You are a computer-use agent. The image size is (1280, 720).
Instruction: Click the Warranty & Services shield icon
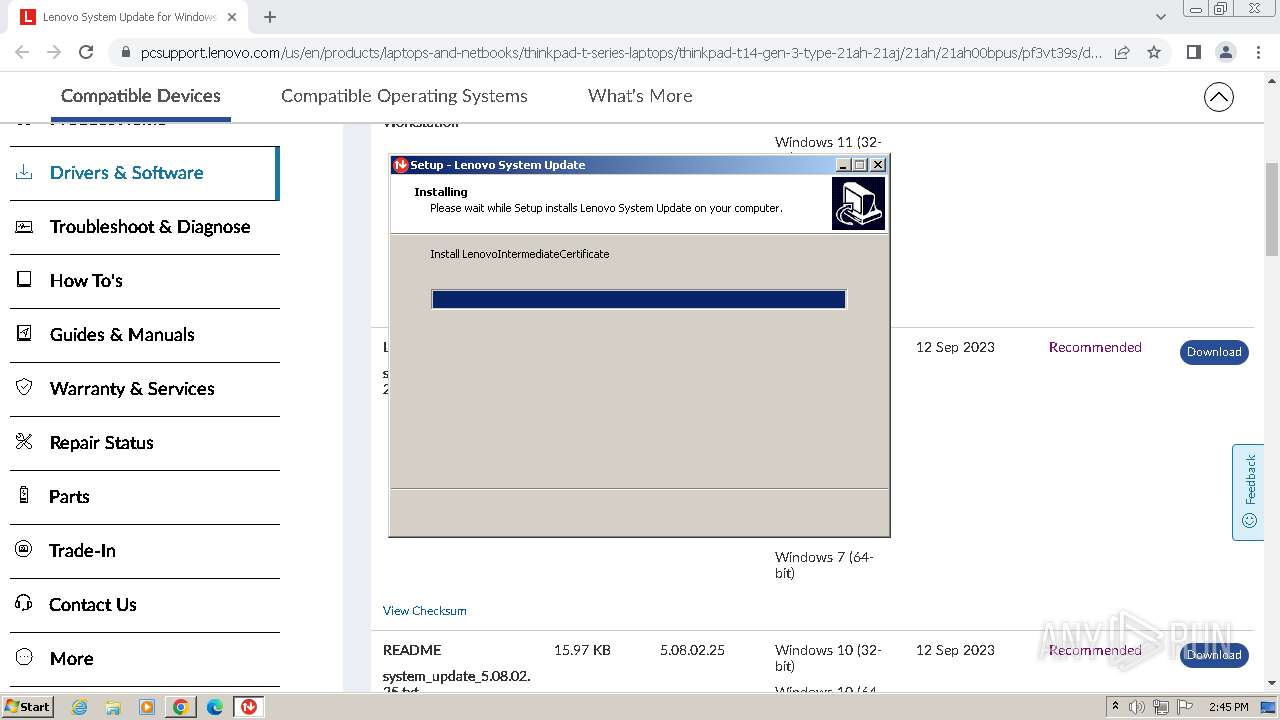pos(24,388)
